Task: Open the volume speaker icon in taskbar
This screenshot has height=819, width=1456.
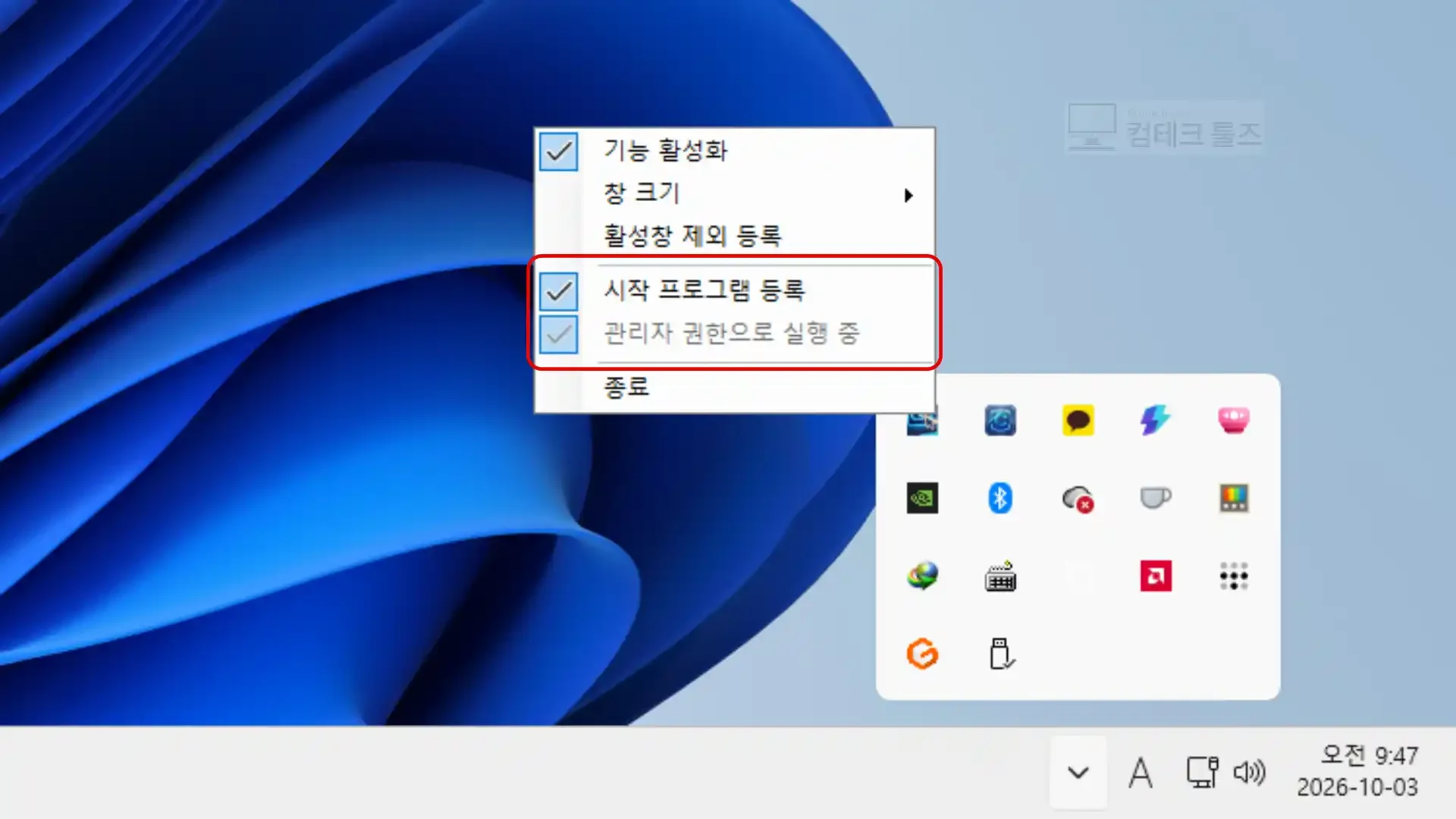Action: pos(1249,773)
